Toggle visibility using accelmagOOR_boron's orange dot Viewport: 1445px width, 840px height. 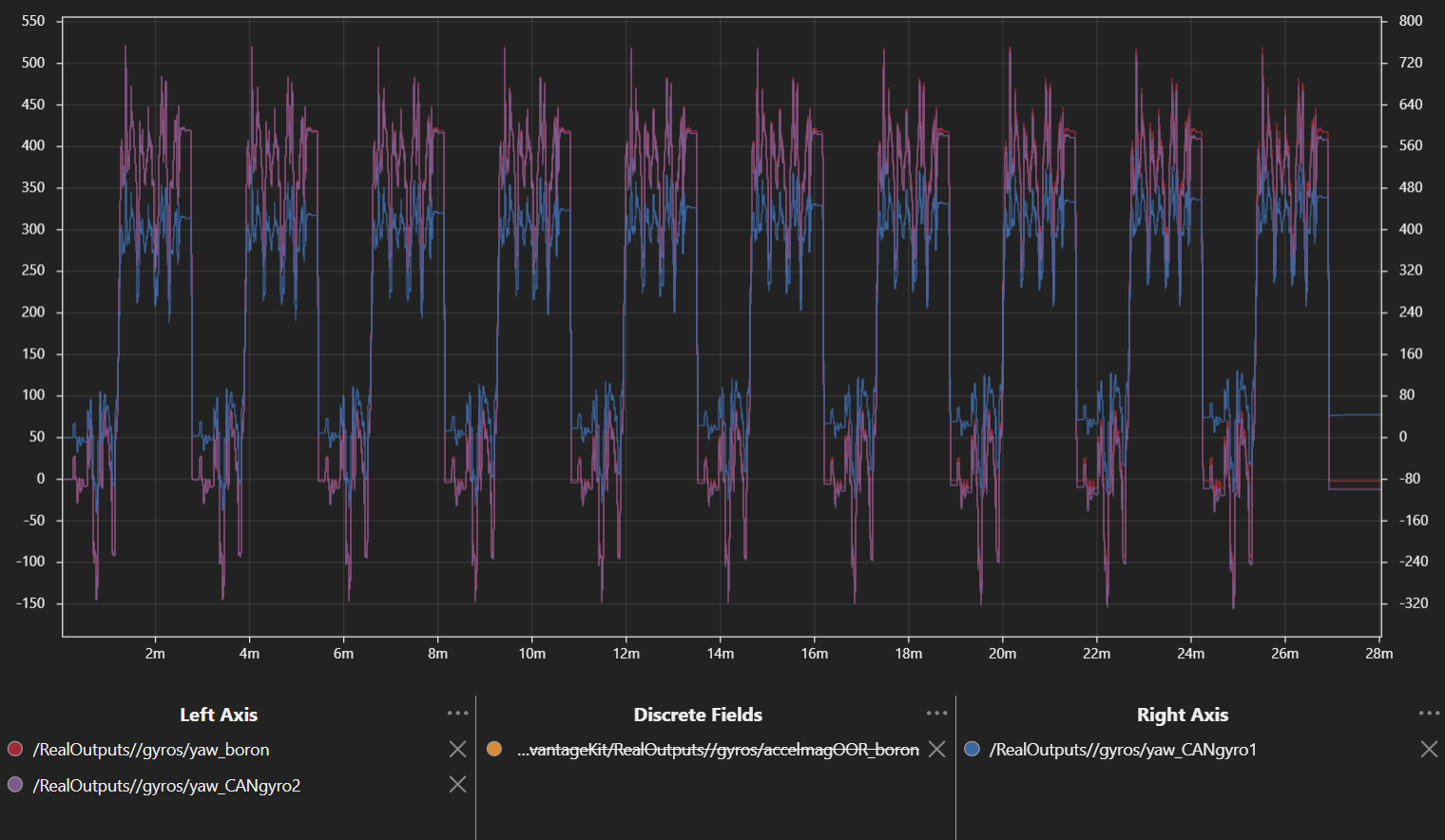click(494, 749)
